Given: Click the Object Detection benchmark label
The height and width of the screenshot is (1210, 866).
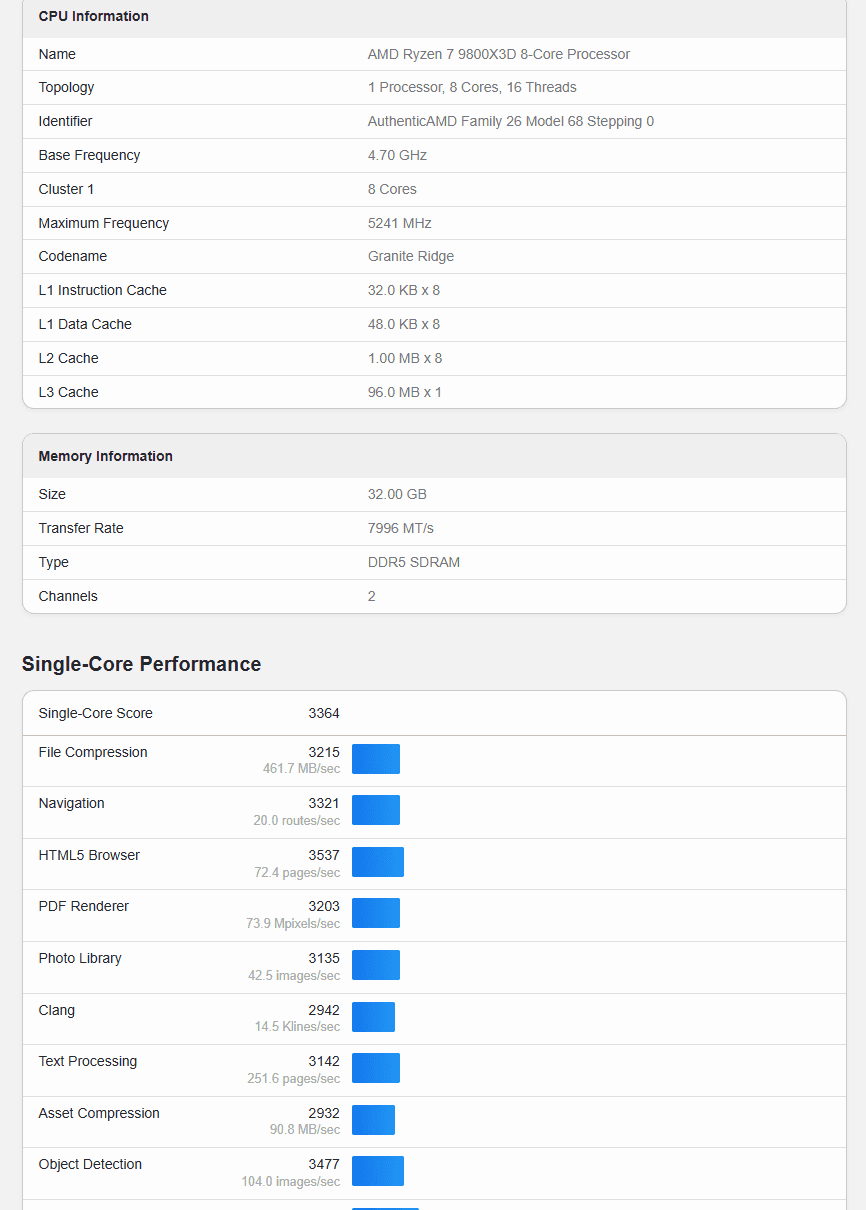Looking at the screenshot, I should point(90,1164).
